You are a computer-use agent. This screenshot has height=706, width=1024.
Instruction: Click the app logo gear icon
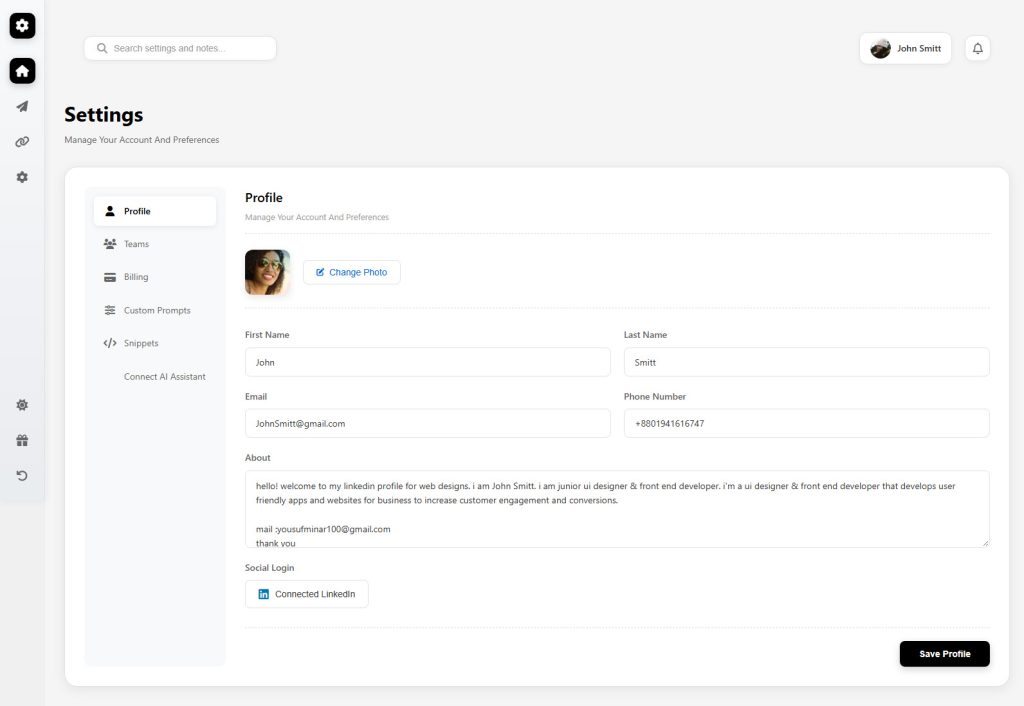coord(22,25)
